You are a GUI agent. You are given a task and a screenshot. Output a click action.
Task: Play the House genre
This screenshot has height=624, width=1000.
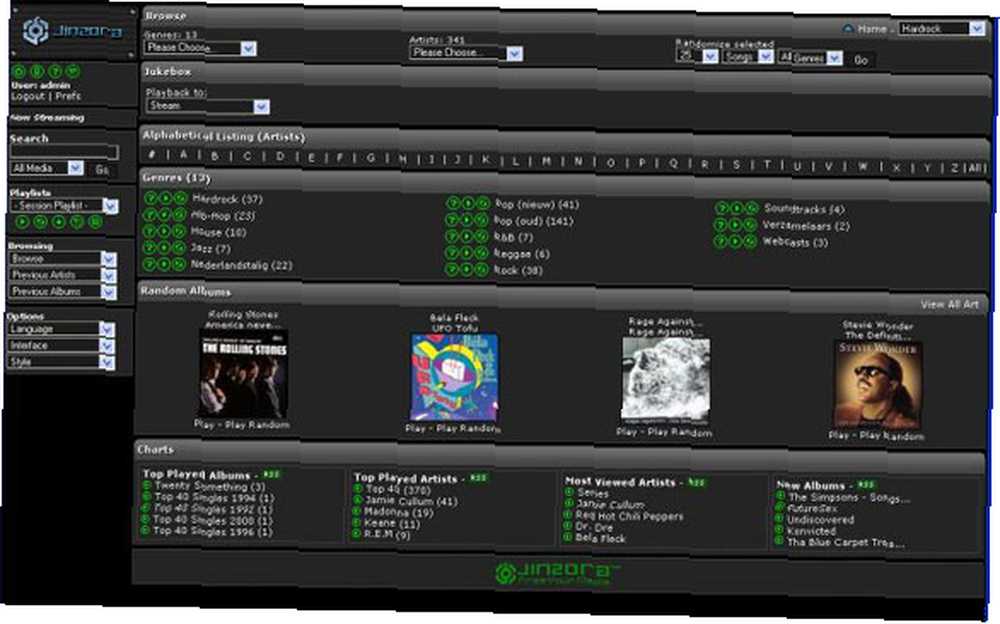[x=165, y=232]
